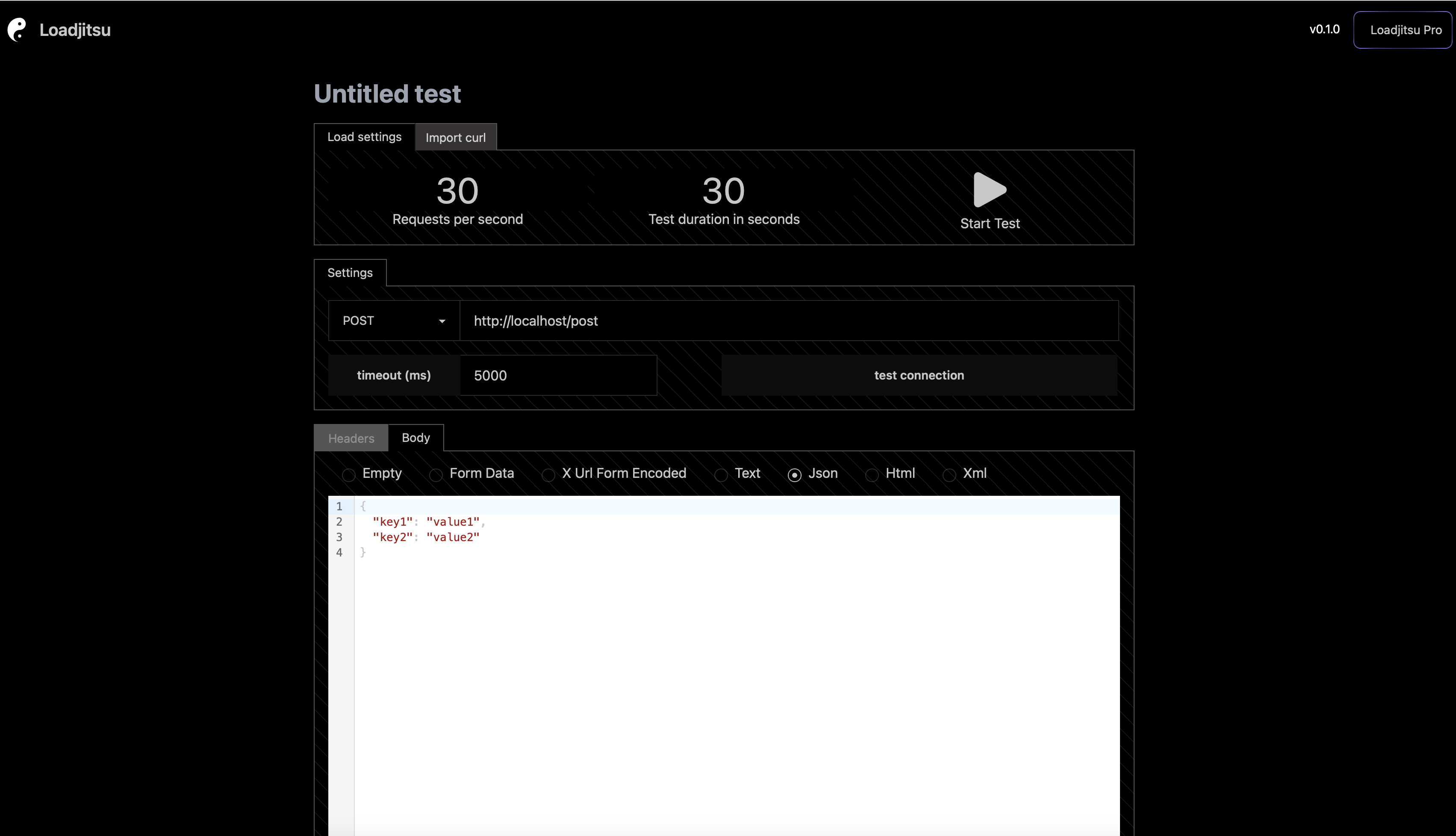1456x836 pixels.
Task: Click line 3 in the JSON editor
Action: 425,537
